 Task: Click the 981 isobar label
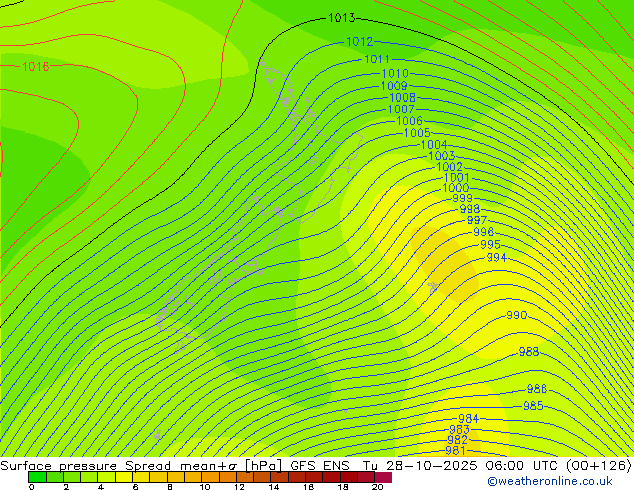pos(455,450)
